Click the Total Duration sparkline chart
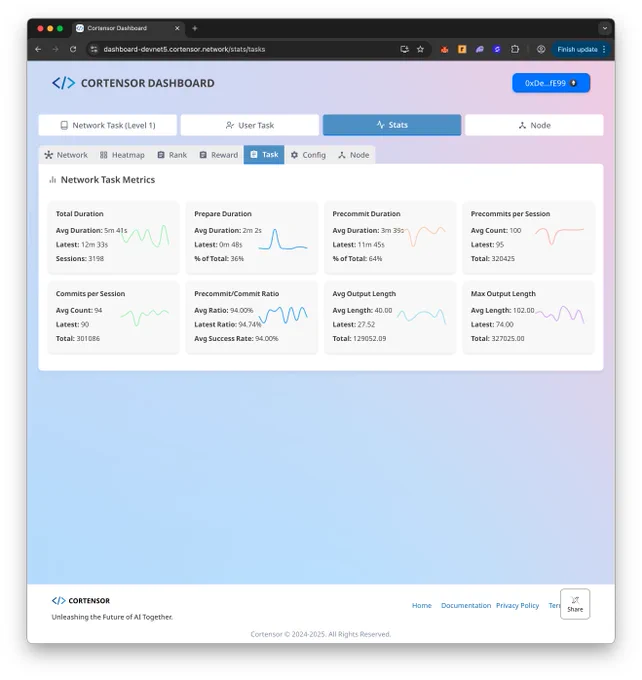The height and width of the screenshot is (680, 642). (x=145, y=236)
